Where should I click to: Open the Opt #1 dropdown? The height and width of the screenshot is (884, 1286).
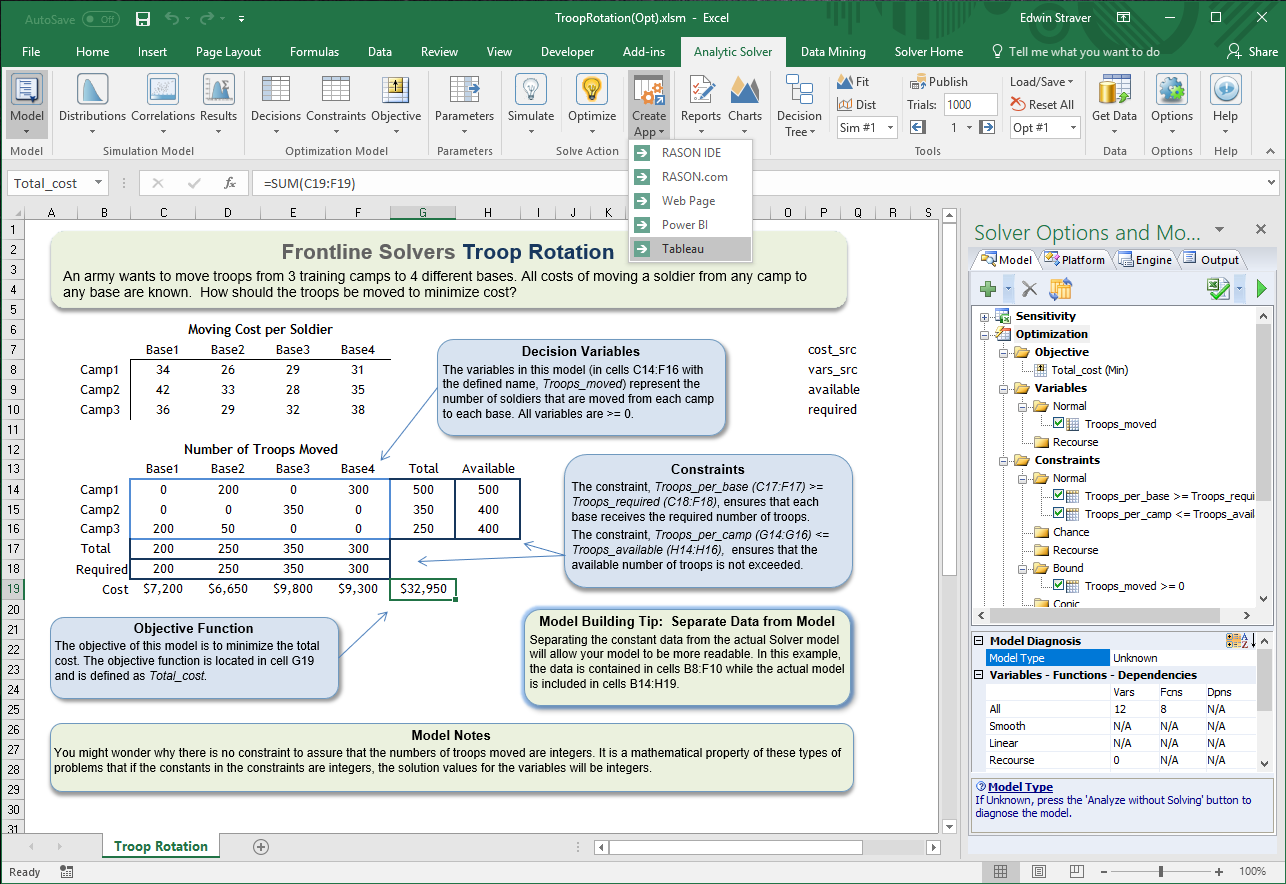1074,128
